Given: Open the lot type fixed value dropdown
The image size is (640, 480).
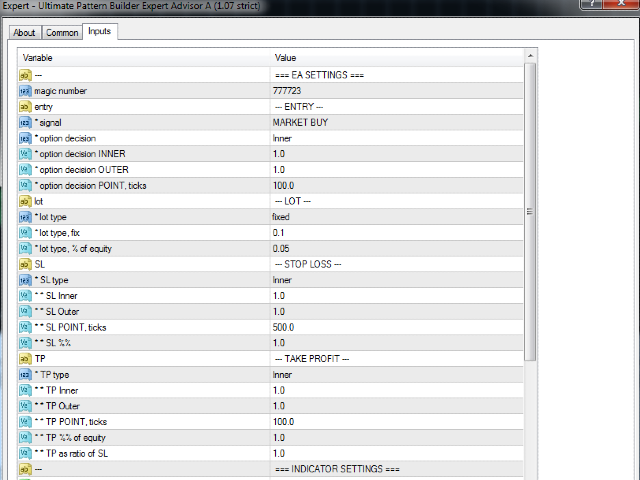Looking at the screenshot, I should (396, 217).
